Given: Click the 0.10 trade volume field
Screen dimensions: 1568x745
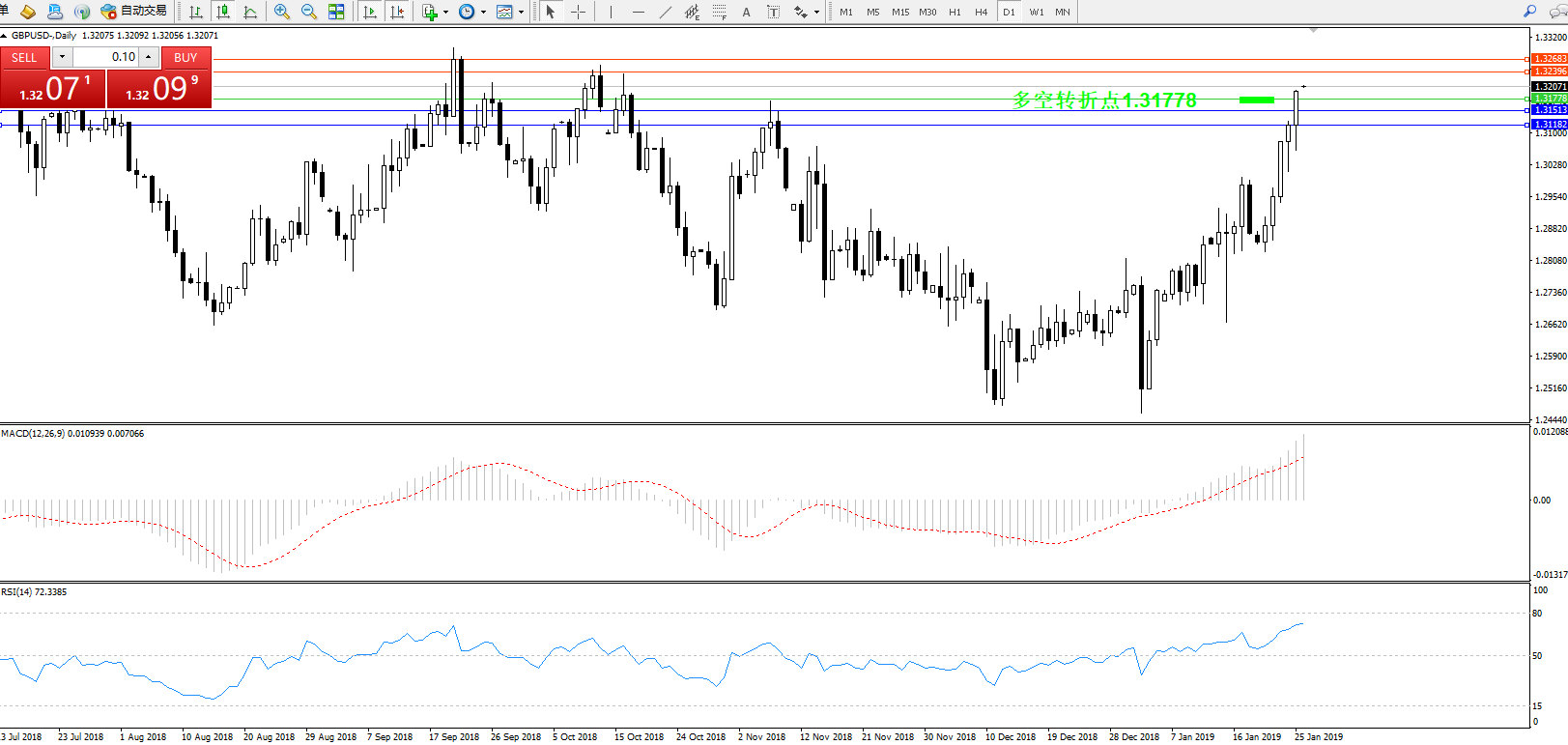Looking at the screenshot, I should tap(106, 57).
